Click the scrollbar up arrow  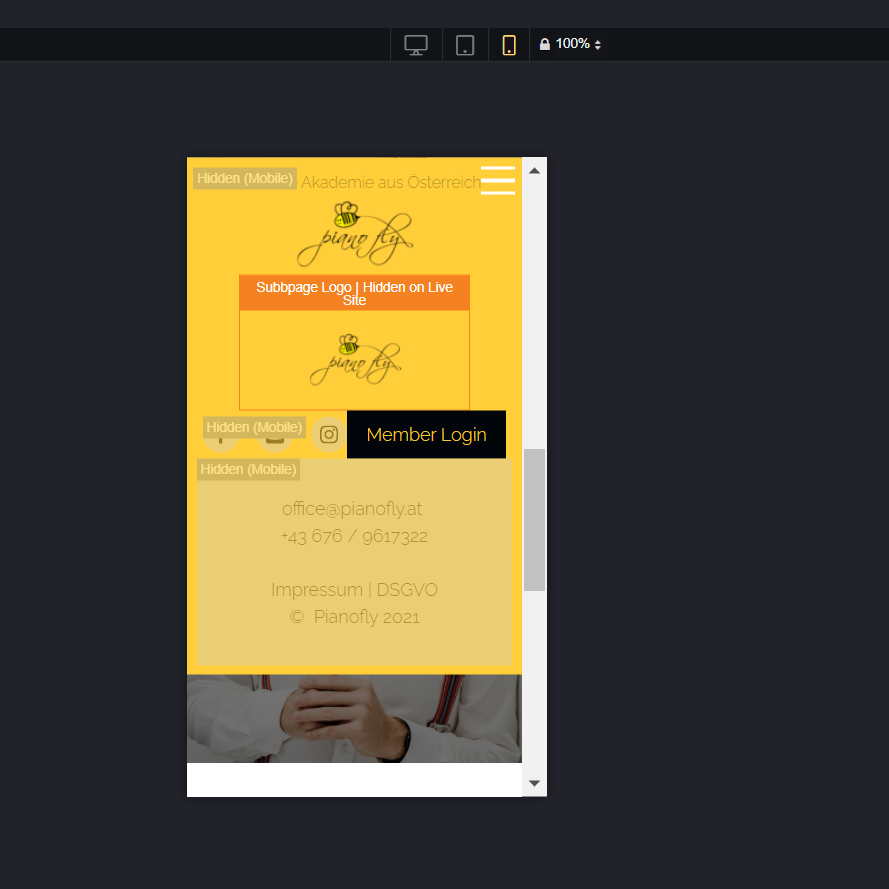click(x=534, y=171)
